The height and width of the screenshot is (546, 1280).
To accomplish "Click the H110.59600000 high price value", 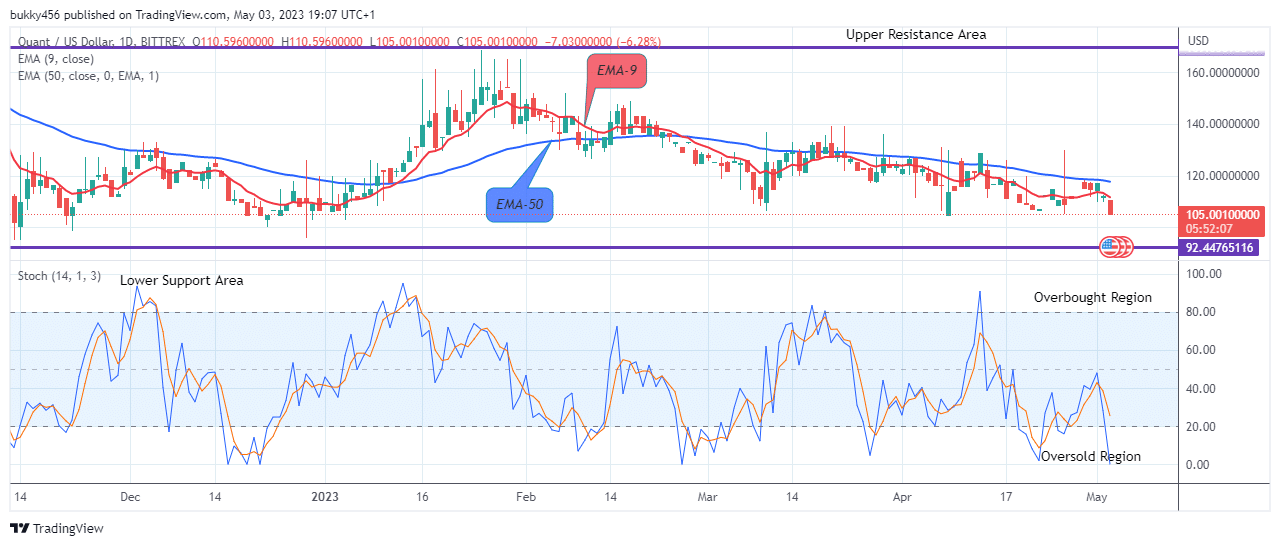I will (x=324, y=41).
